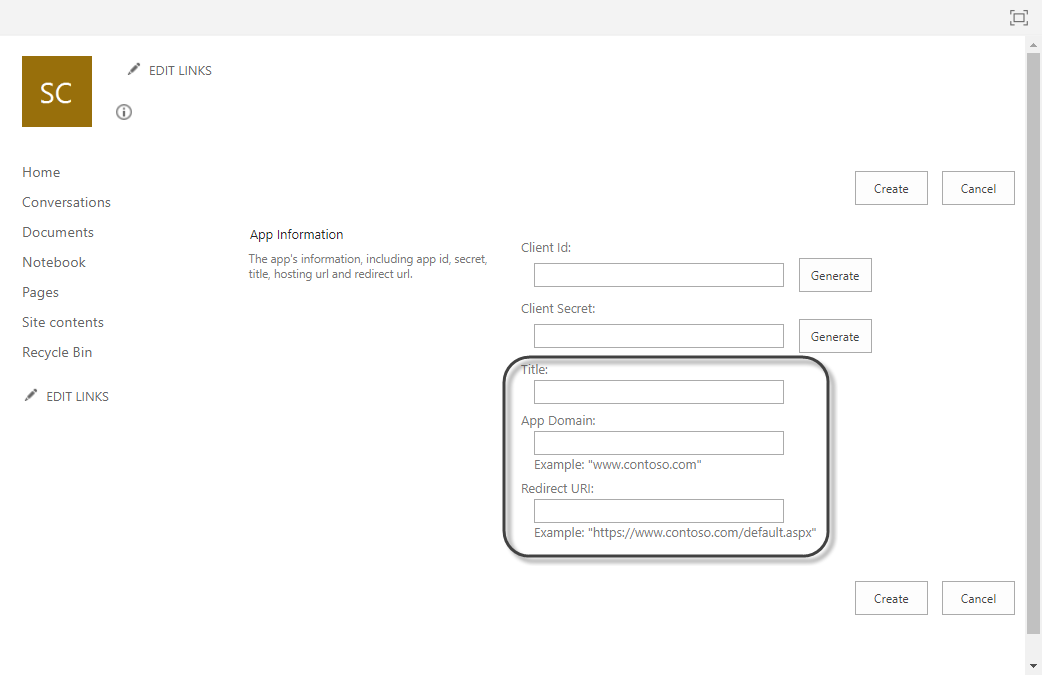Click the pencil icon beside sidebar EDIT LINKS
Viewport: 1042px width, 675px height.
click(31, 395)
